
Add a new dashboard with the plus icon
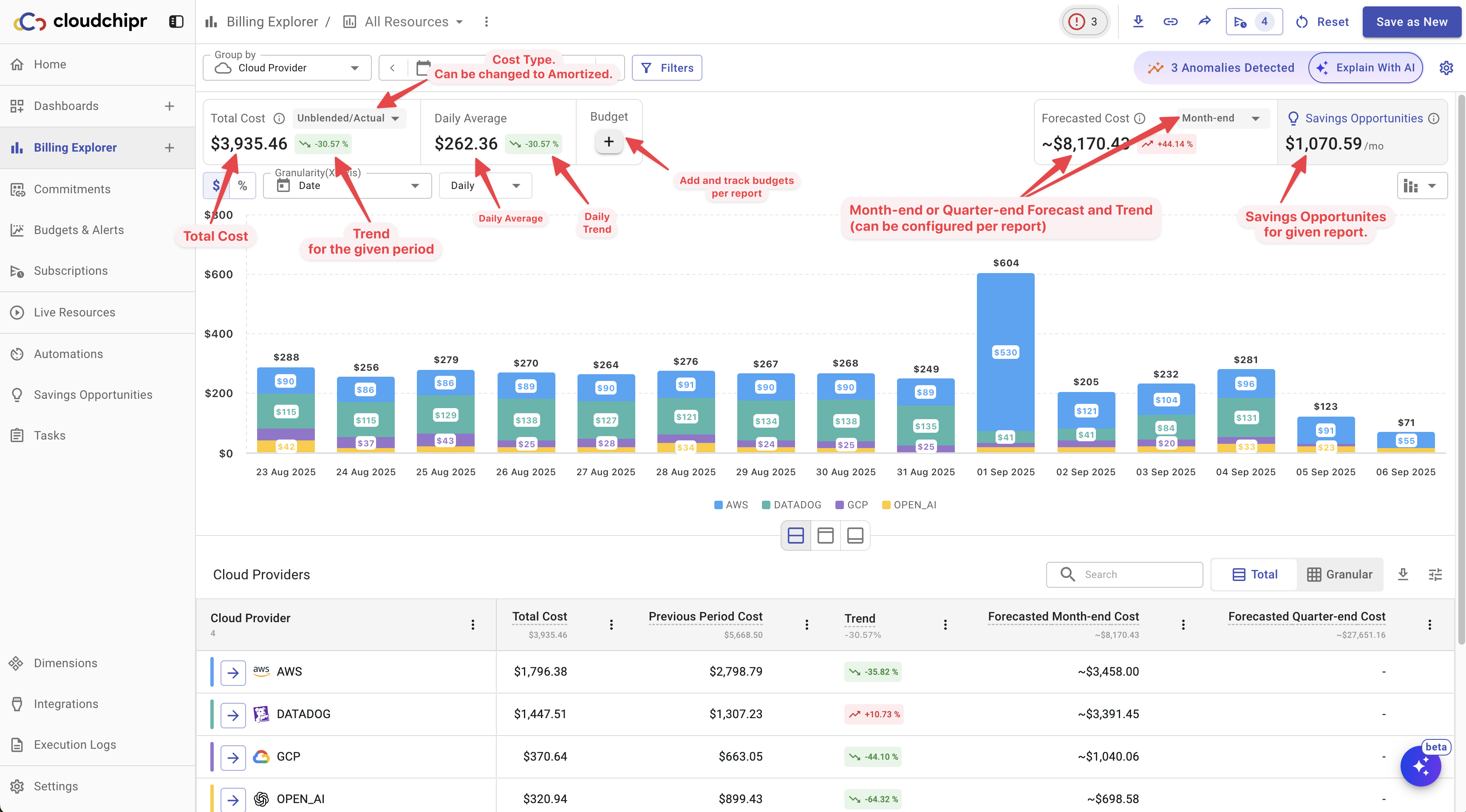pos(169,106)
